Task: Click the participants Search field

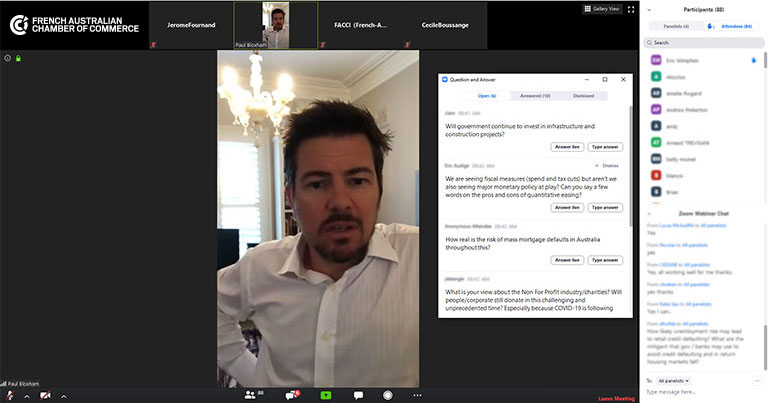Action: 704,43
